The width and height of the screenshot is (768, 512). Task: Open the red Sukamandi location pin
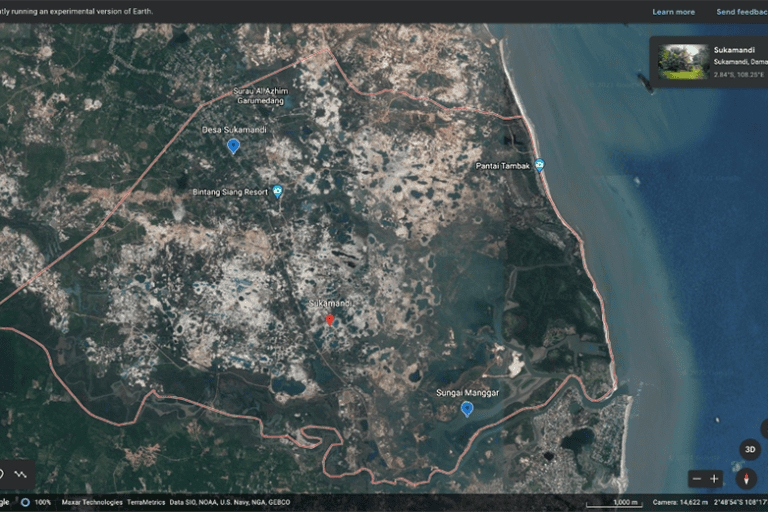tap(330, 319)
